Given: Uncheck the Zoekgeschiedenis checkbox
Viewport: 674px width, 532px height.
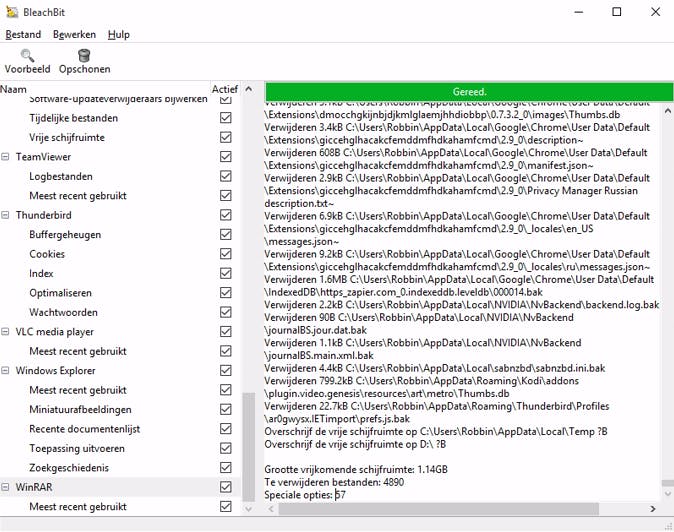Looking at the screenshot, I should (x=226, y=468).
